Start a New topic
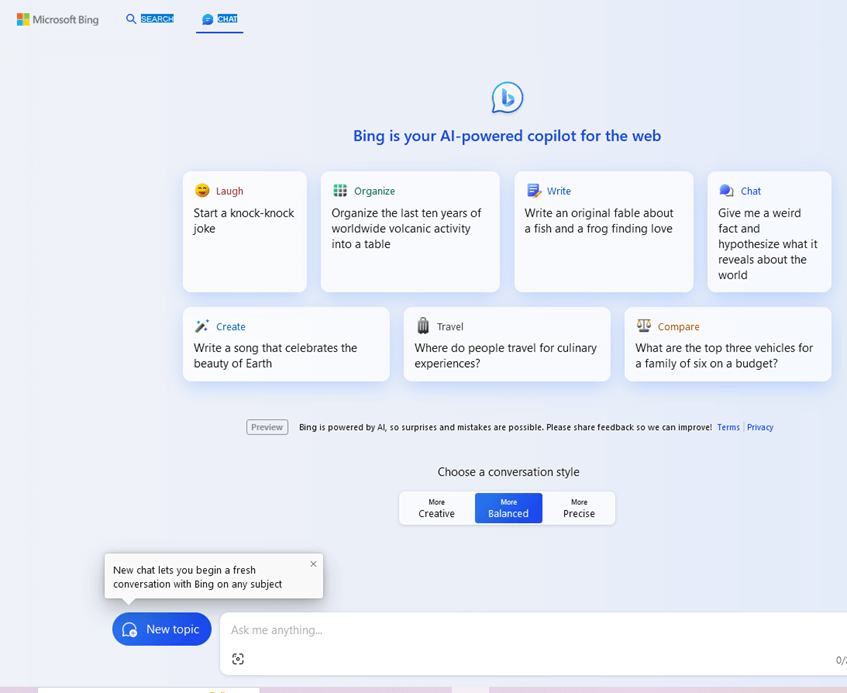Screen dimensions: 847x693 point(162,629)
